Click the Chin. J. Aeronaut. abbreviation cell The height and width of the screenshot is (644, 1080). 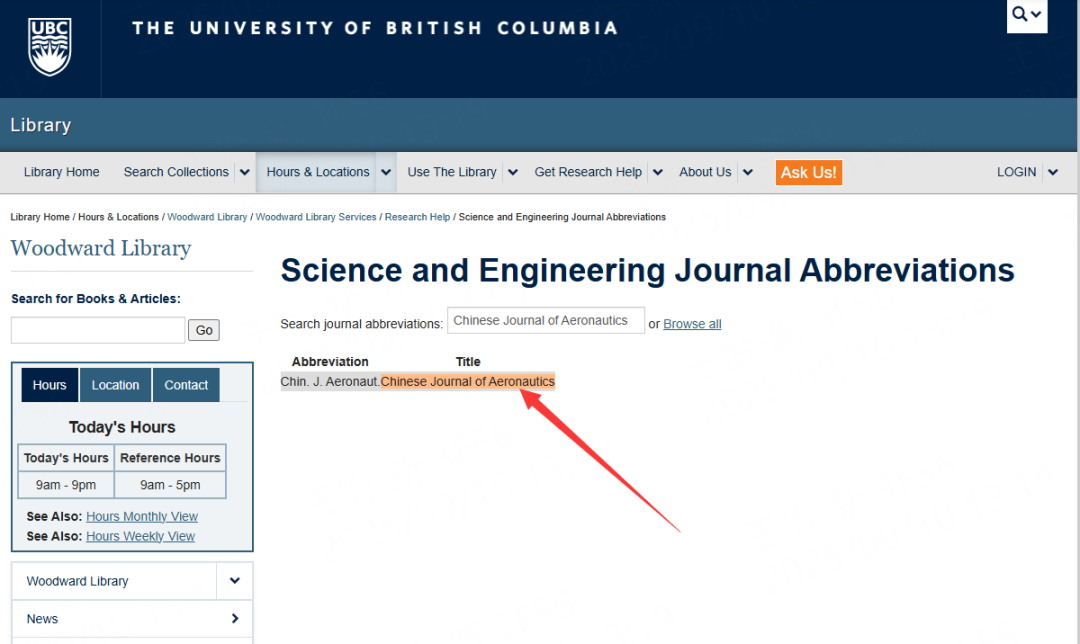(330, 382)
